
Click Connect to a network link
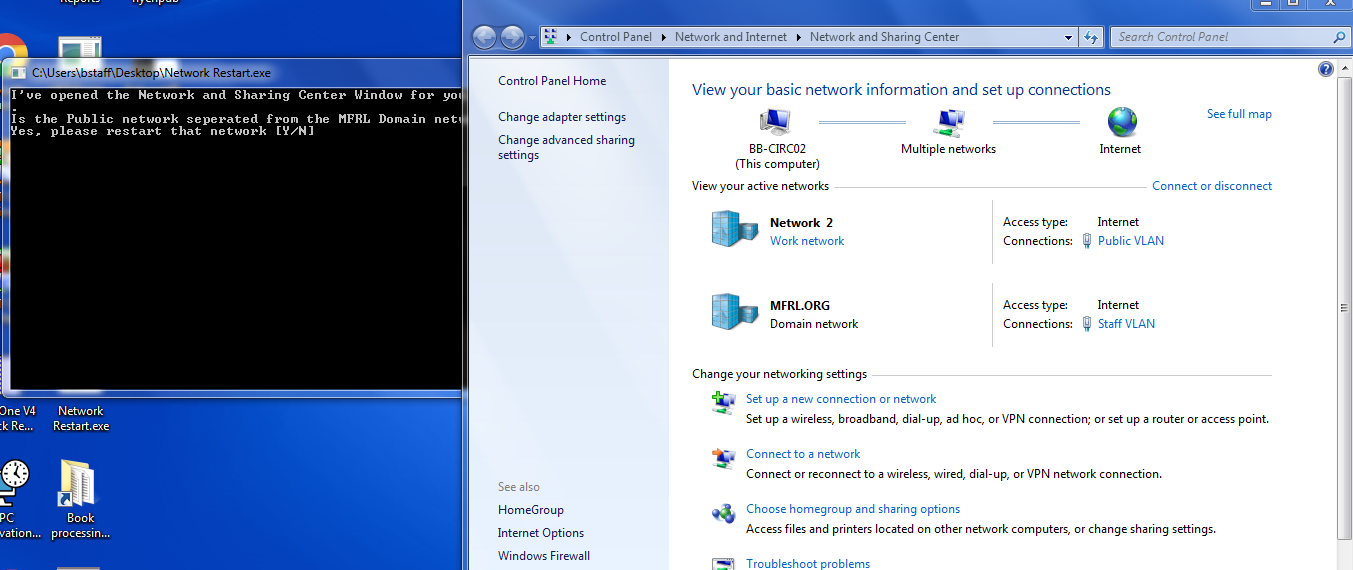(x=803, y=454)
